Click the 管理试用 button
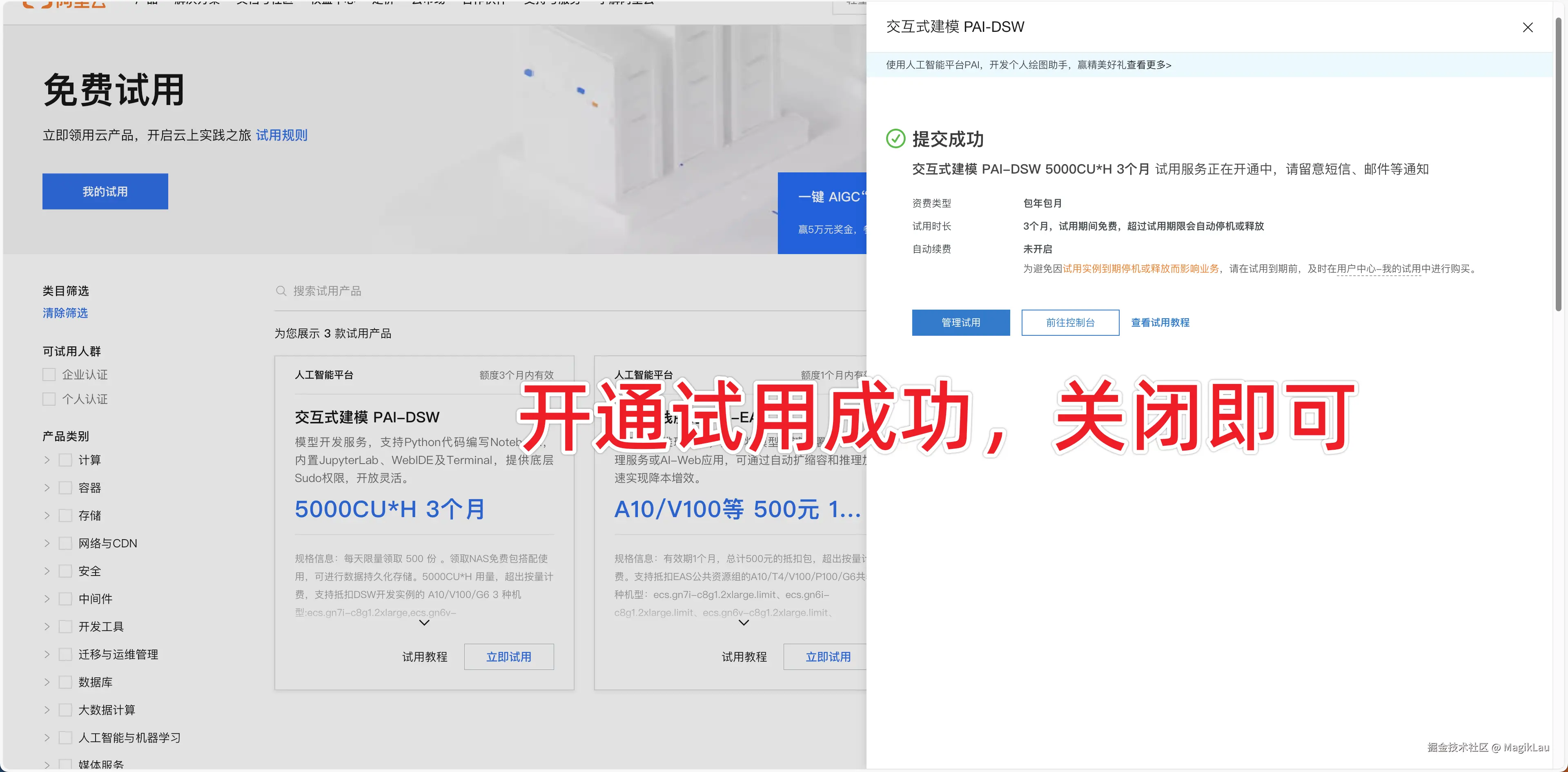 click(960, 323)
